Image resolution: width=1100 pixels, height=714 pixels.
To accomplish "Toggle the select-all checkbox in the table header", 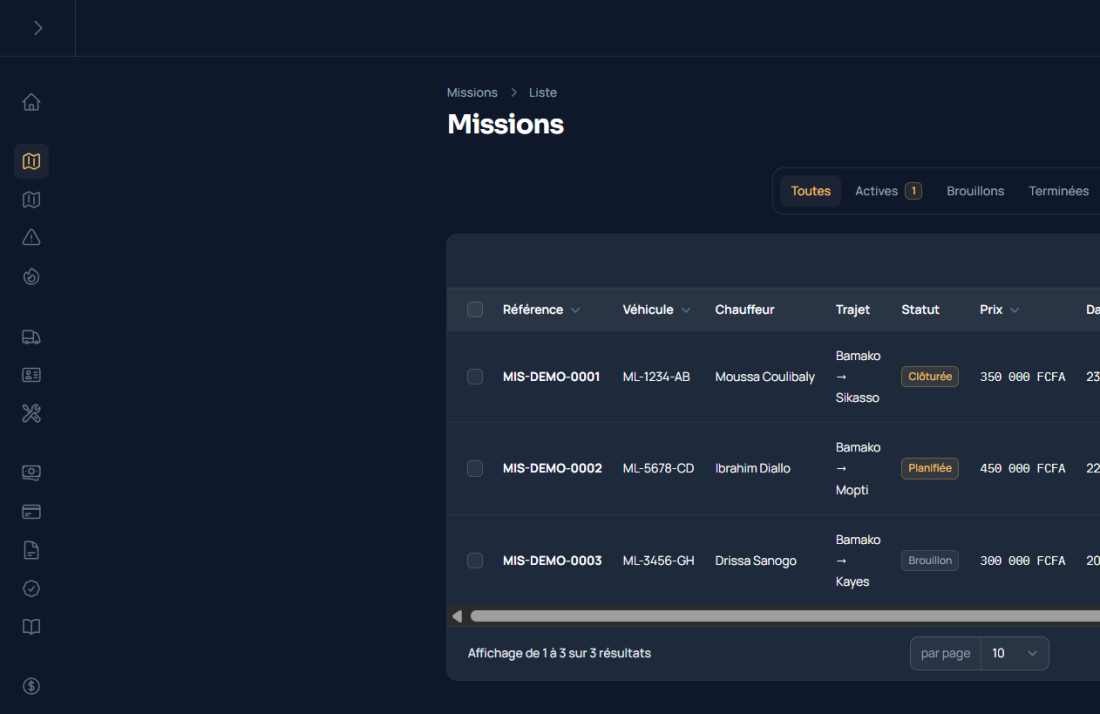I will [475, 309].
